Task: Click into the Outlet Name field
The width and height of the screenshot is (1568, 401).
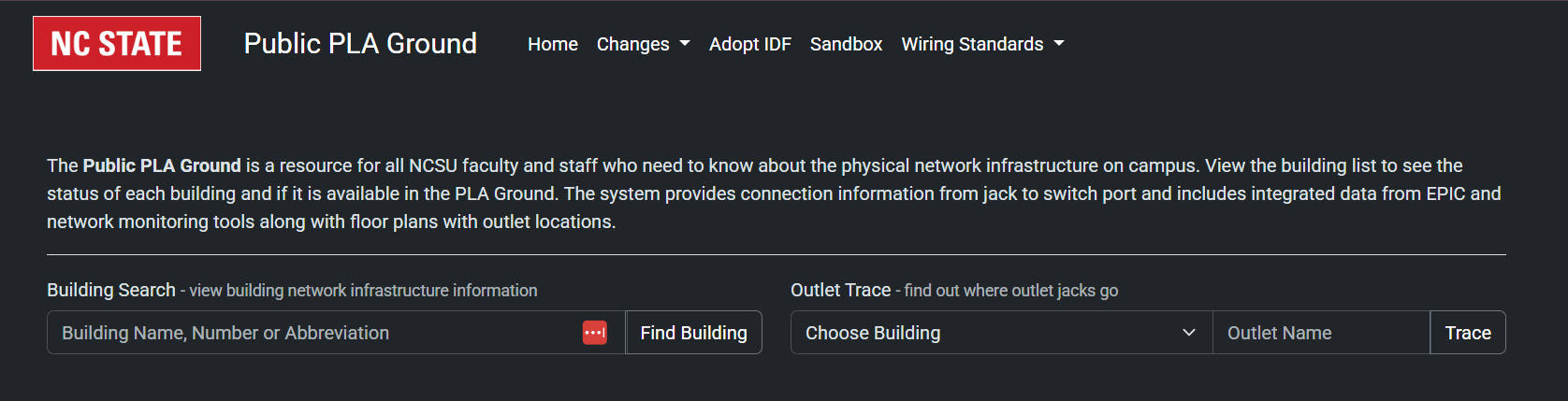Action: pyautogui.click(x=1320, y=333)
